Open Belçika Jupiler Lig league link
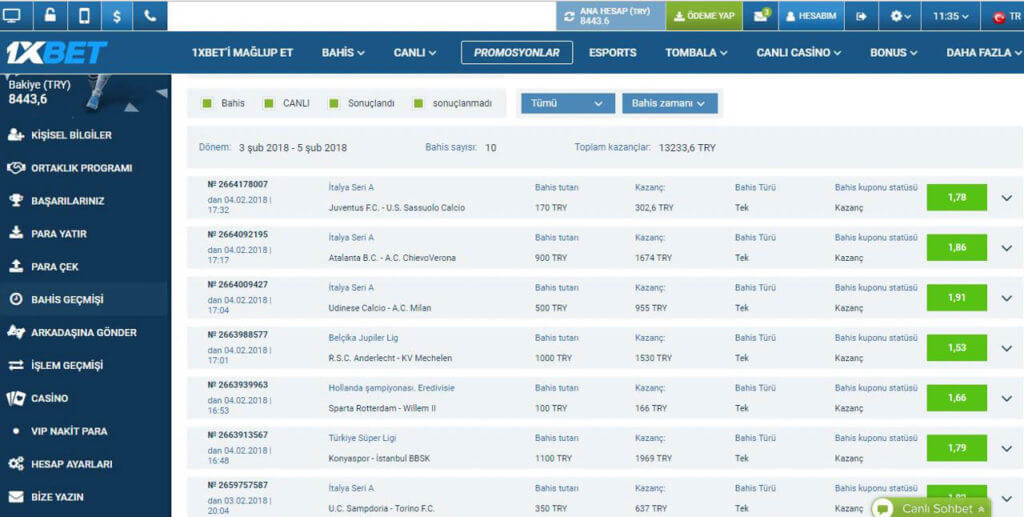 [x=363, y=338]
